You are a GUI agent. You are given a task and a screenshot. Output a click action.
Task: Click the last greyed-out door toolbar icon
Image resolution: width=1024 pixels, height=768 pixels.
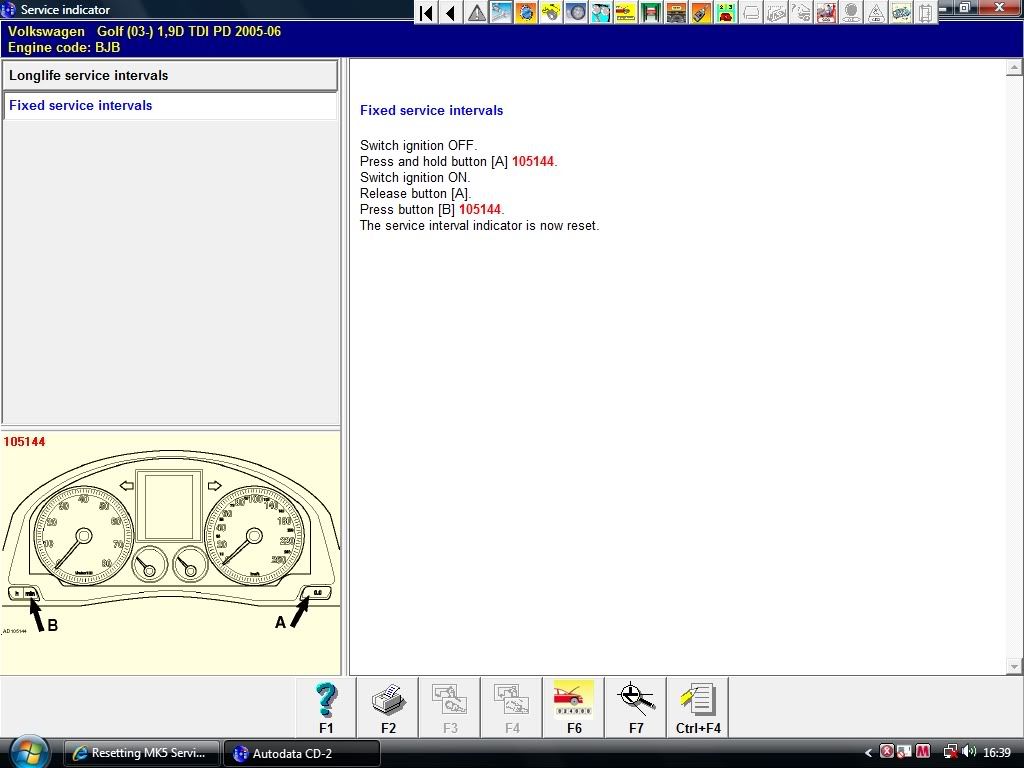[925, 12]
